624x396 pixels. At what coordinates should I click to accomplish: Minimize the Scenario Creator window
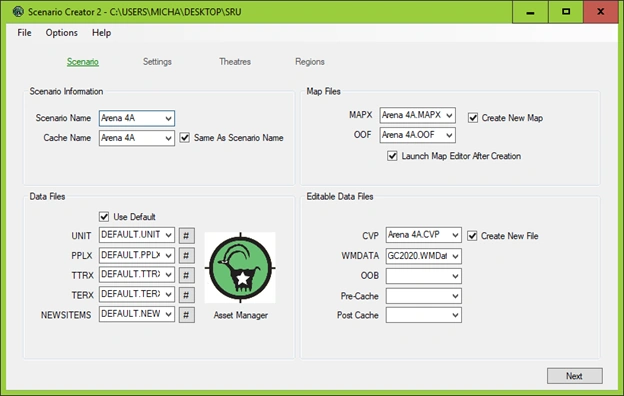[530, 12]
